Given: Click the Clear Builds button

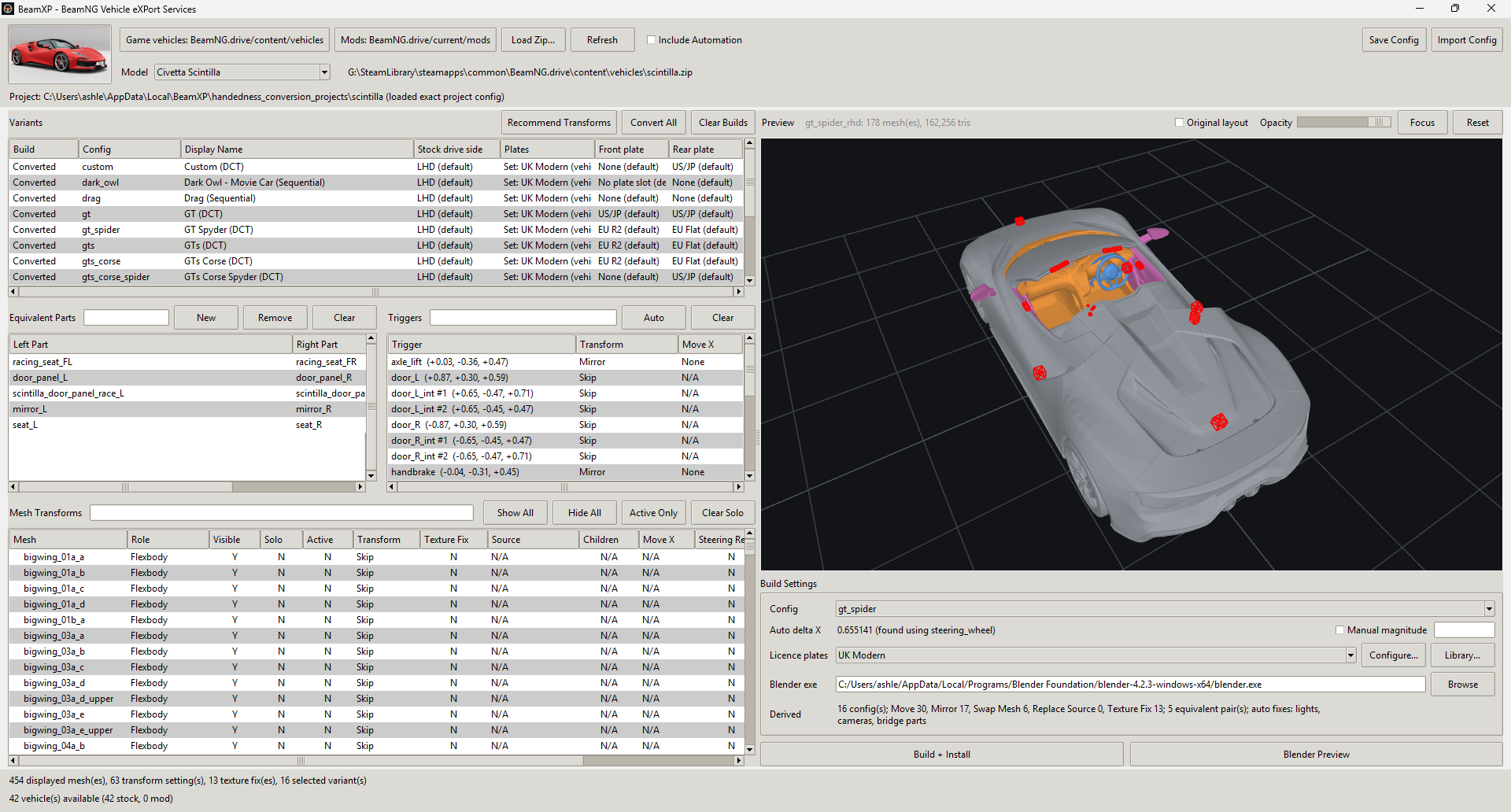Looking at the screenshot, I should click(723, 123).
